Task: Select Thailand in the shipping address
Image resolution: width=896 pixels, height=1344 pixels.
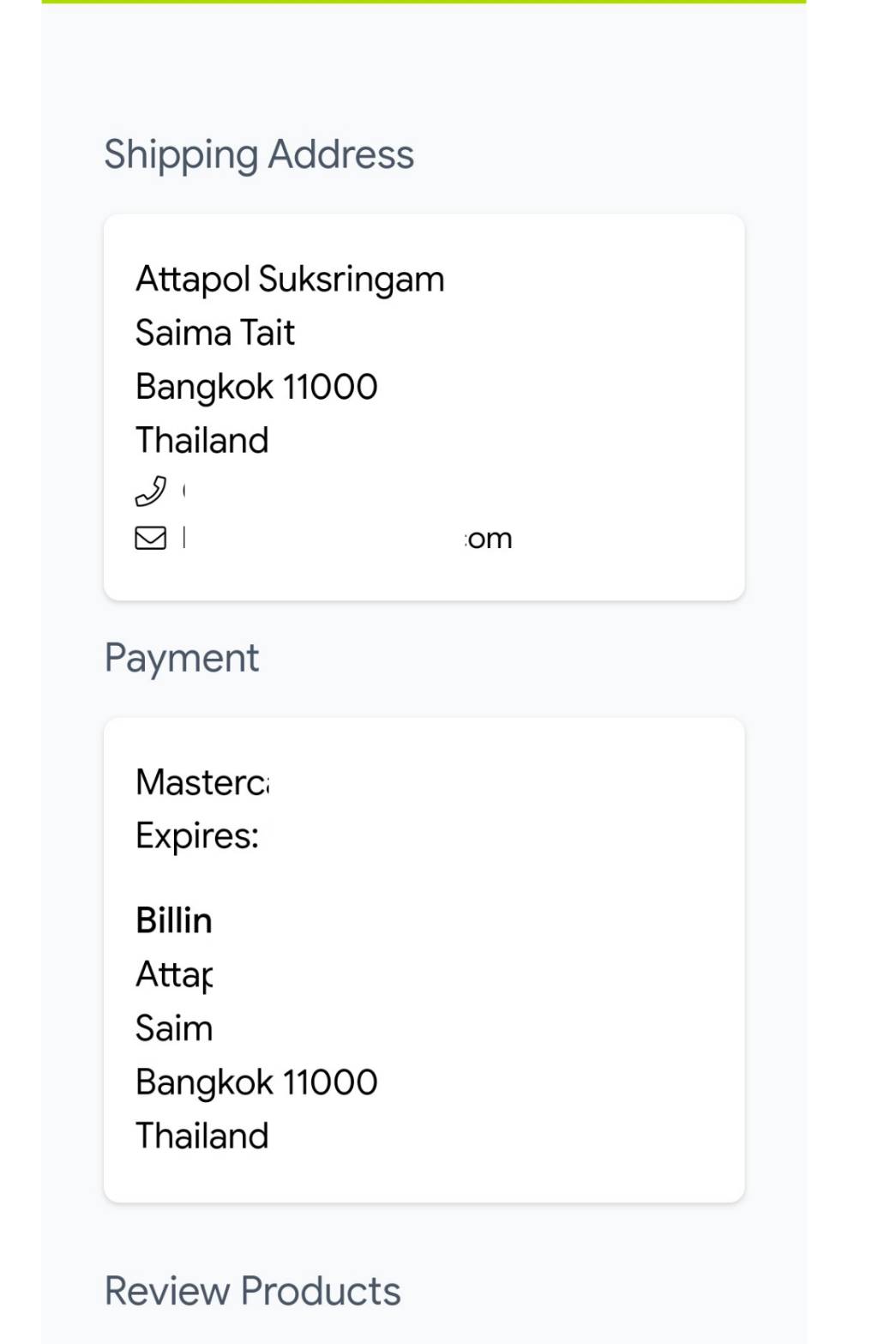Action: point(202,440)
